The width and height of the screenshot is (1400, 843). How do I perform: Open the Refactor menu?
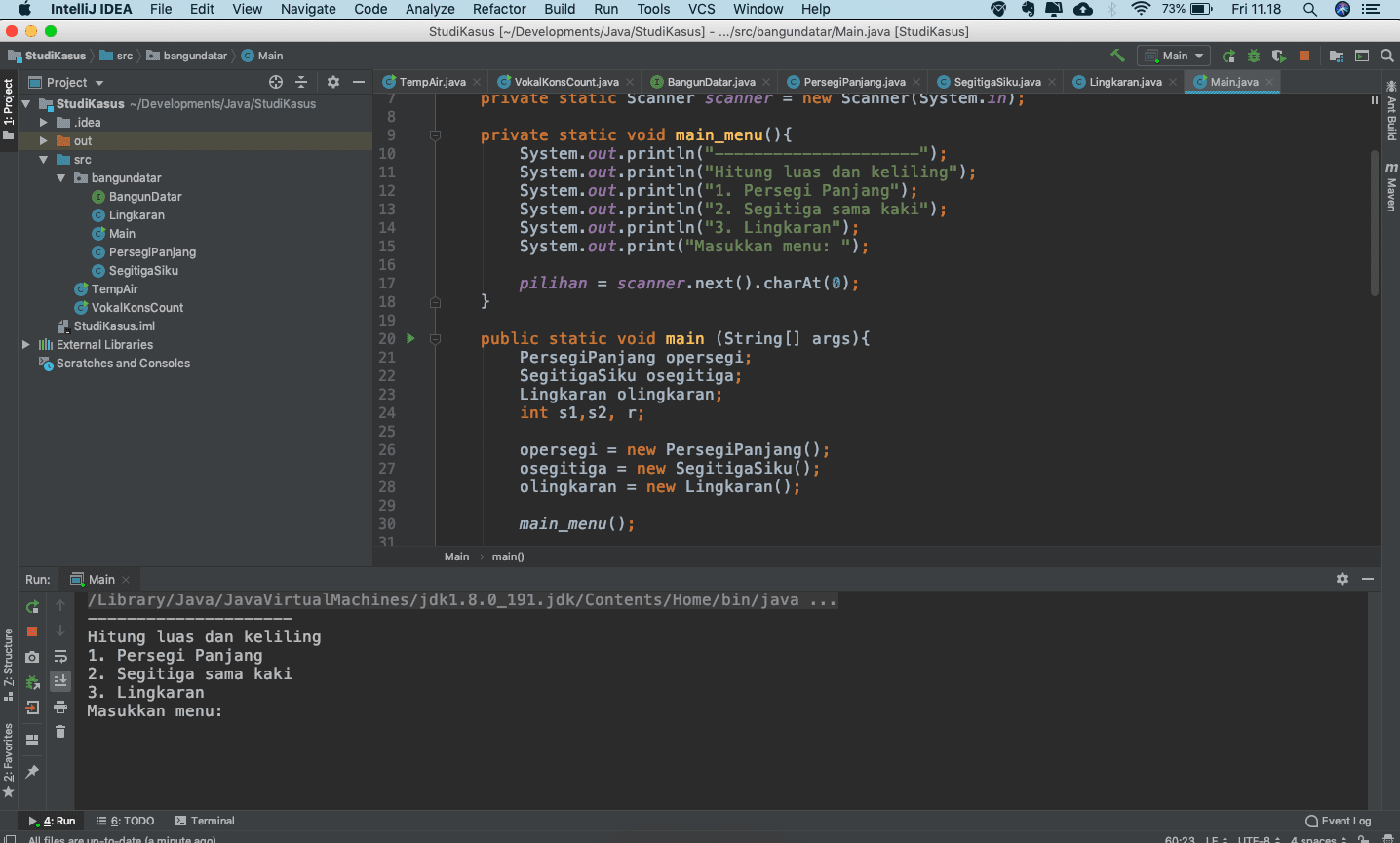499,9
